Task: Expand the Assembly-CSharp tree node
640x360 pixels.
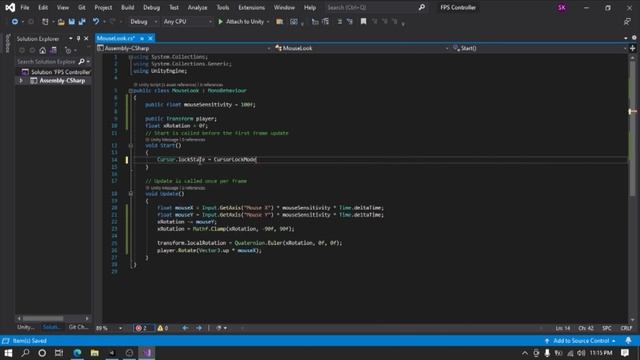Action: [21, 81]
